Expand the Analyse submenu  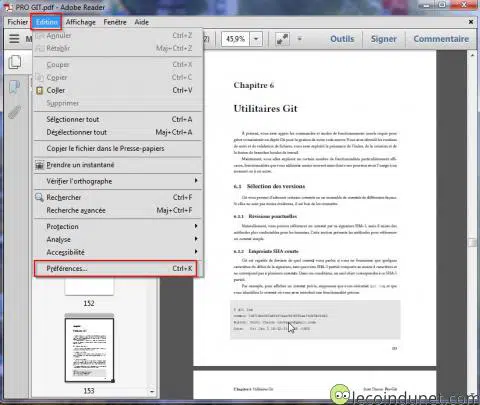click(x=118, y=240)
